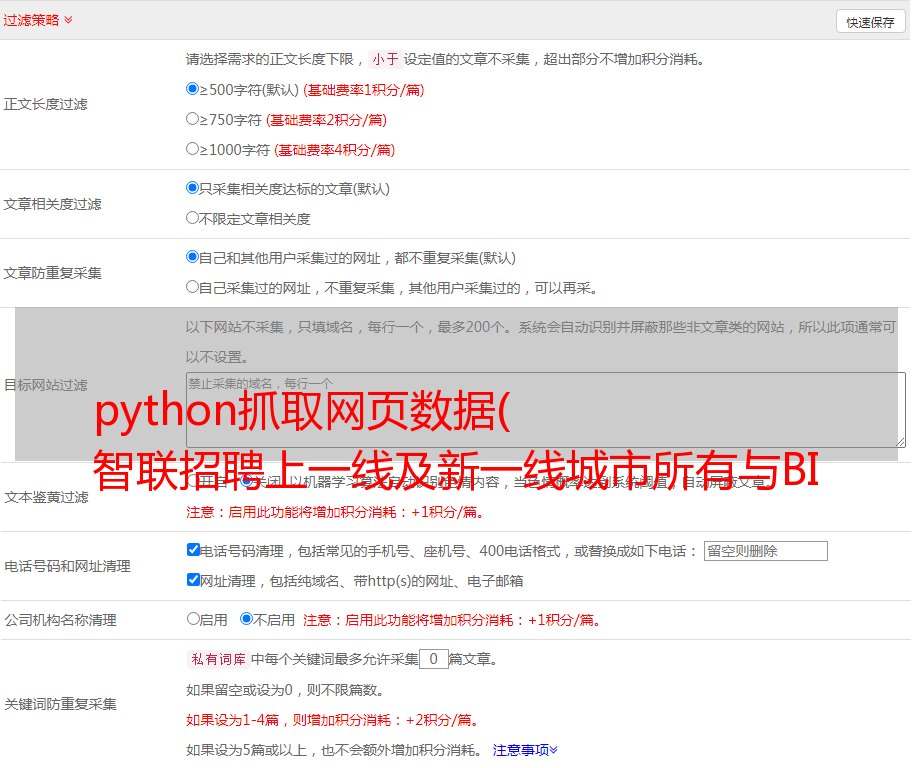Select 不启用 for 公司机构名称清理
912x768 pixels.
point(246,619)
